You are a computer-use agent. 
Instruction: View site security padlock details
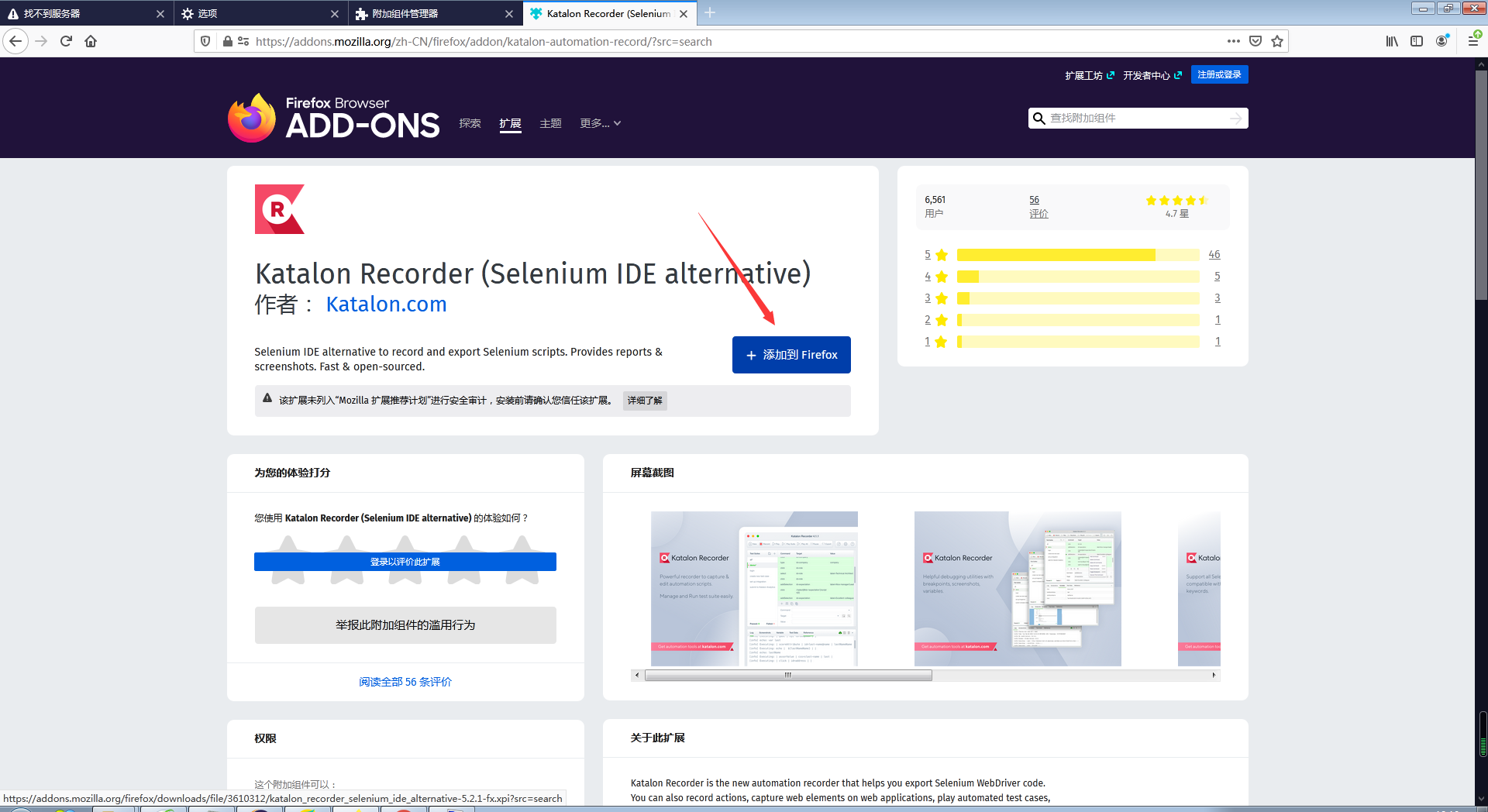(227, 41)
